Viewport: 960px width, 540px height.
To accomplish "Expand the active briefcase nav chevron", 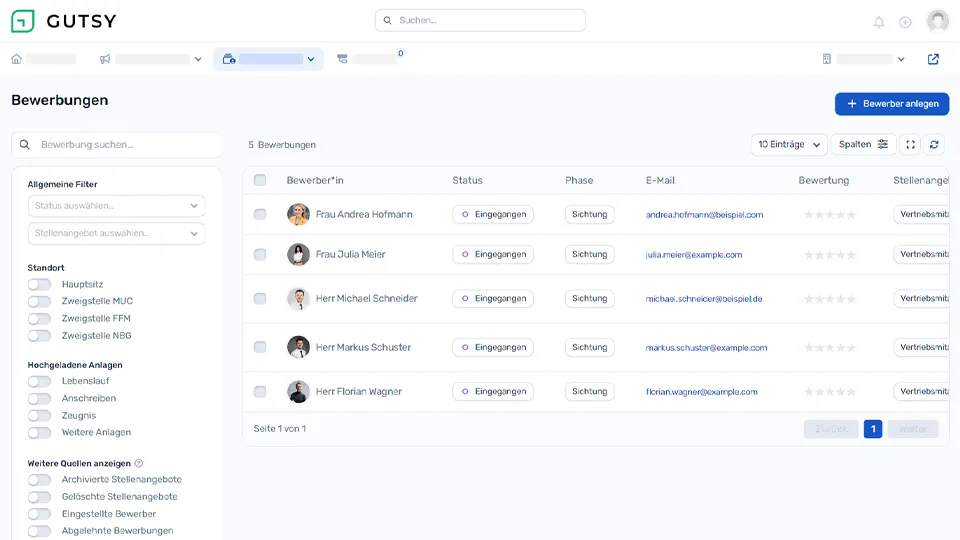I will click(x=310, y=59).
